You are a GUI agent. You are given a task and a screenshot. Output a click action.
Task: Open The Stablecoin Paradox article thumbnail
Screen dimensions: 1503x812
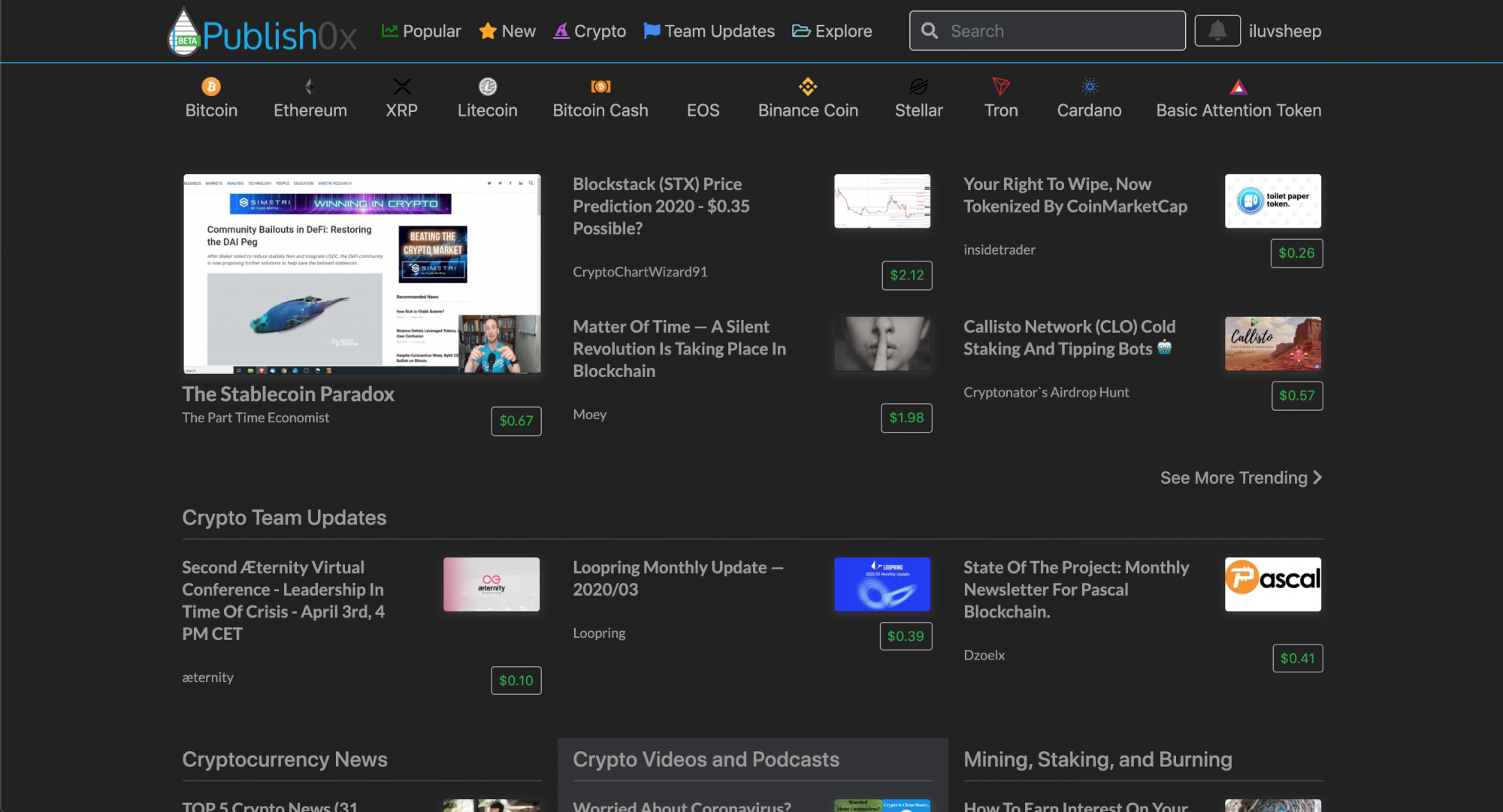coord(362,274)
